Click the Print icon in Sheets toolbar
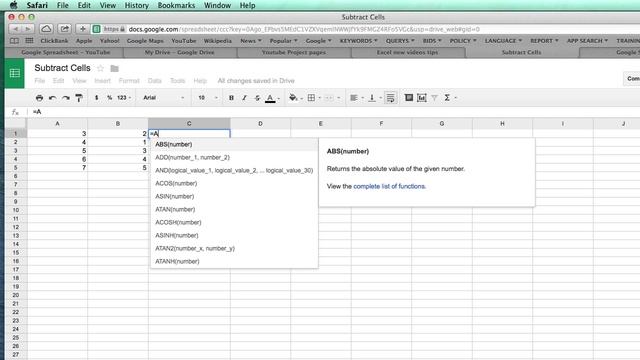The width and height of the screenshot is (640, 360). coord(39,98)
